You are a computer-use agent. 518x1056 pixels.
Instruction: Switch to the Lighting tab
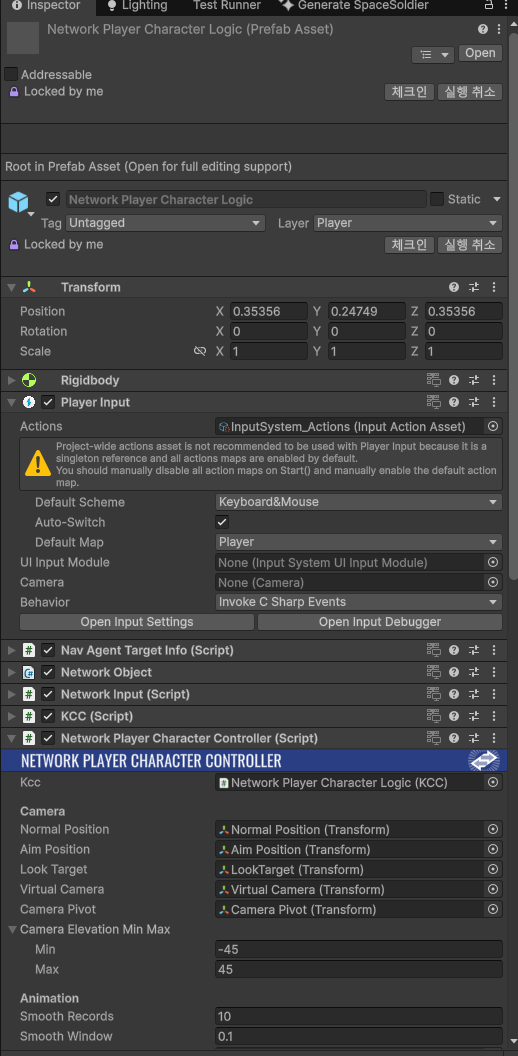coord(137,5)
